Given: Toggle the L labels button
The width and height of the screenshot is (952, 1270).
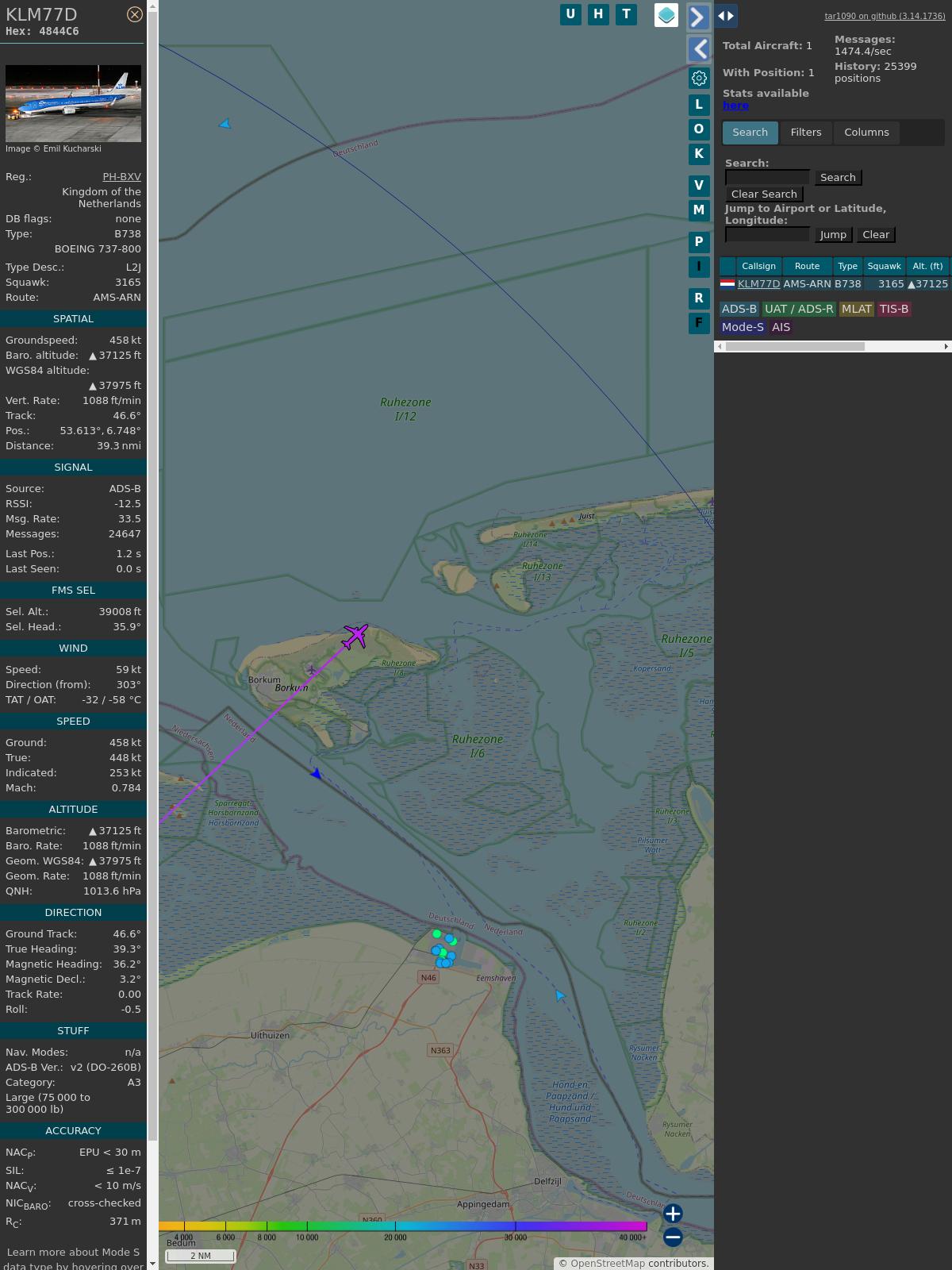Looking at the screenshot, I should (699, 105).
